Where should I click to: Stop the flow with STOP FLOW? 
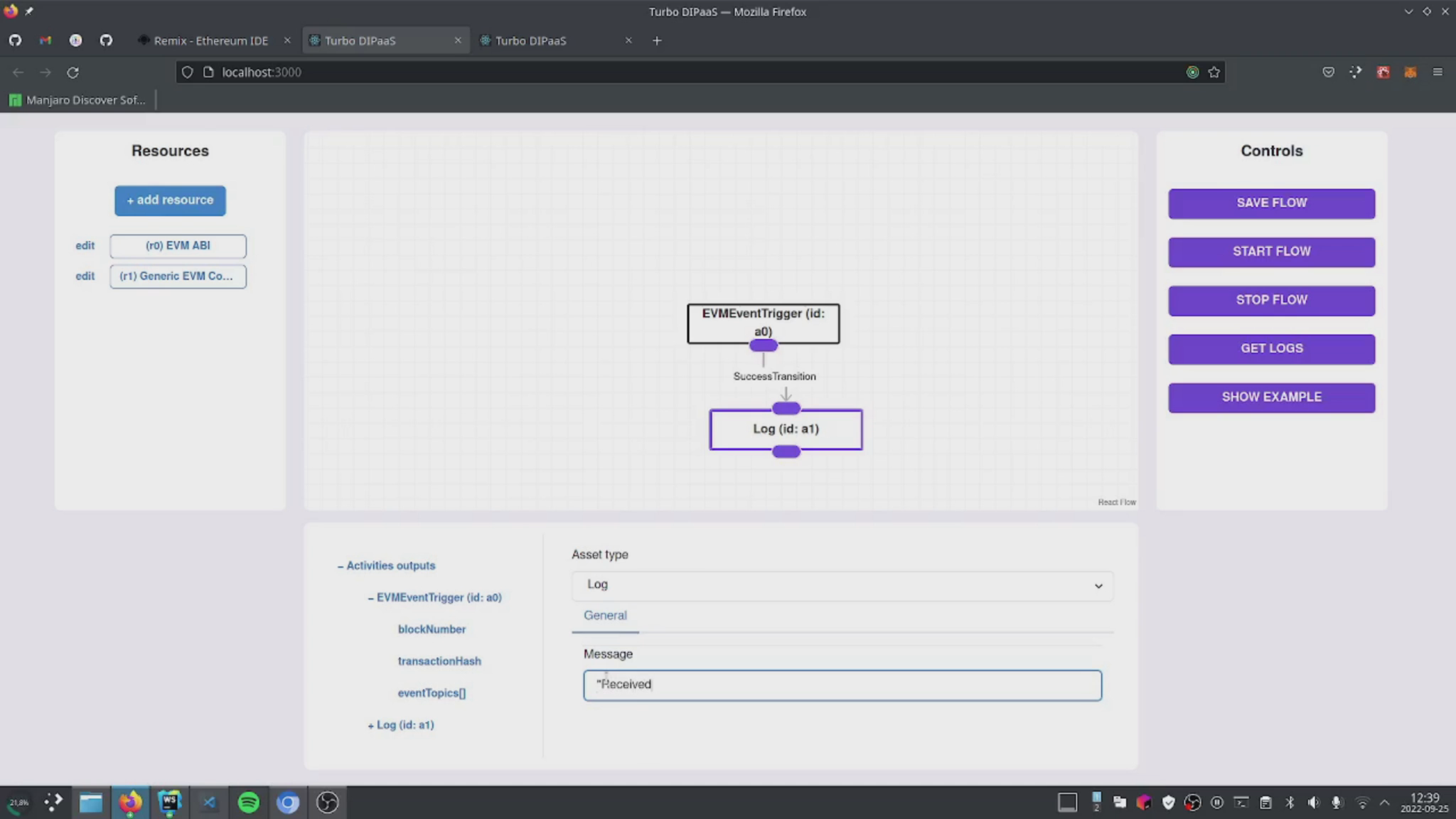(1271, 300)
